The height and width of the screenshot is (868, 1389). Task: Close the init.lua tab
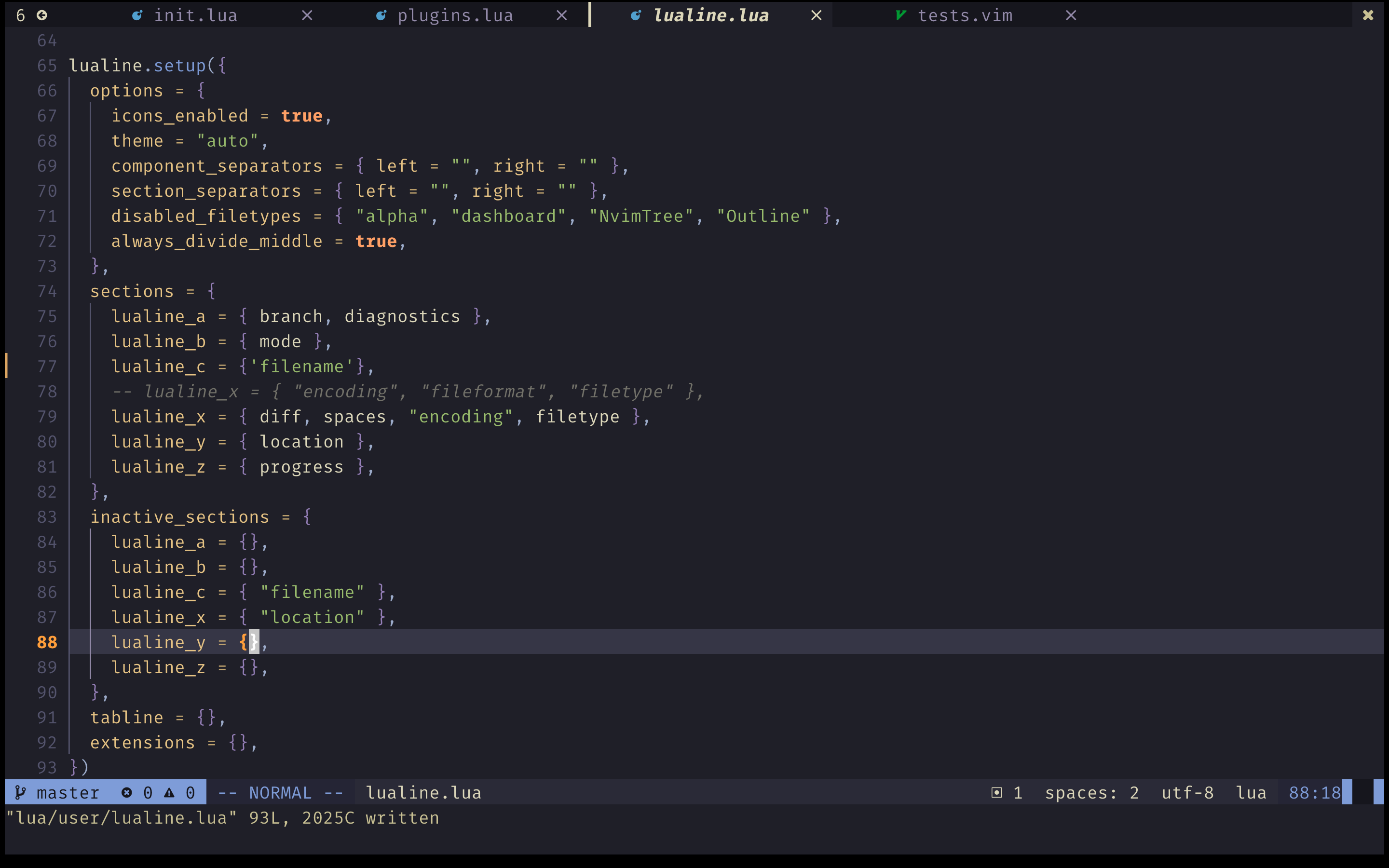[307, 15]
